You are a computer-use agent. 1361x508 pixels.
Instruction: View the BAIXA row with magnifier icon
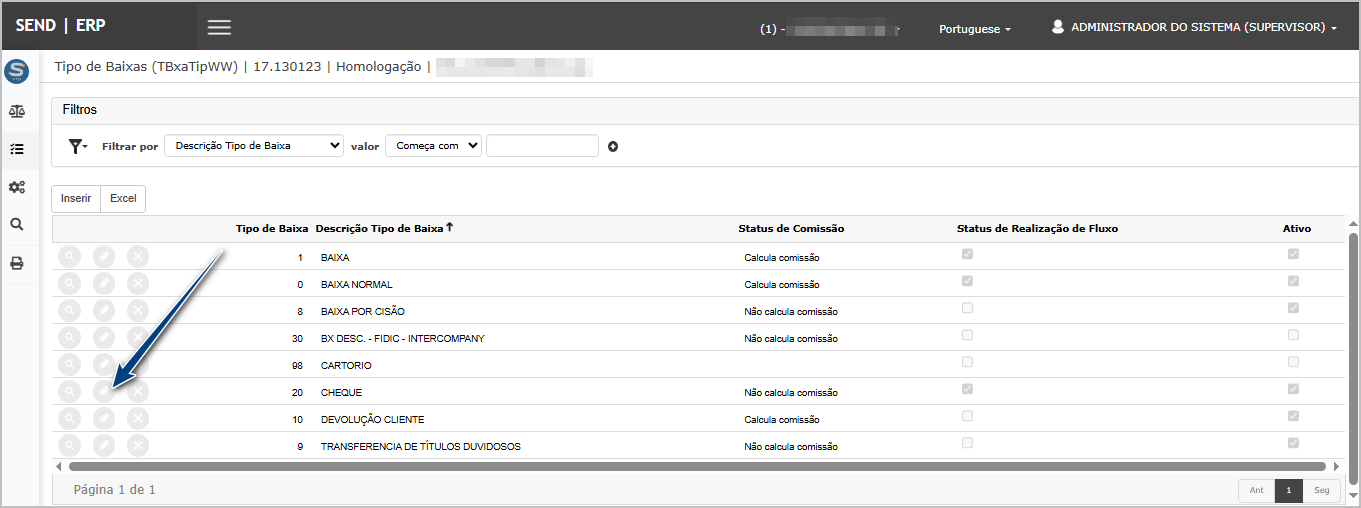[x=69, y=257]
